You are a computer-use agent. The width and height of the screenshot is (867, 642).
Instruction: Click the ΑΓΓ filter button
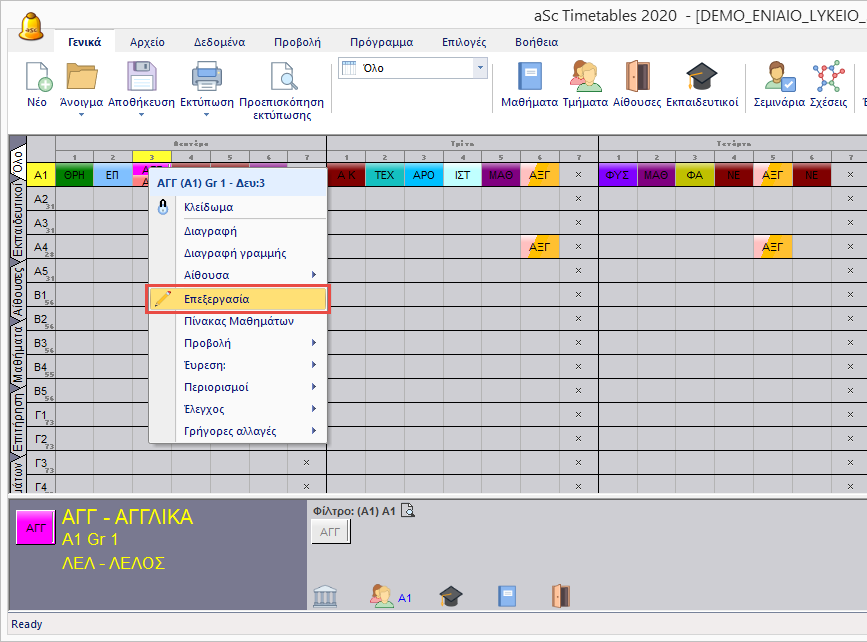click(x=331, y=533)
